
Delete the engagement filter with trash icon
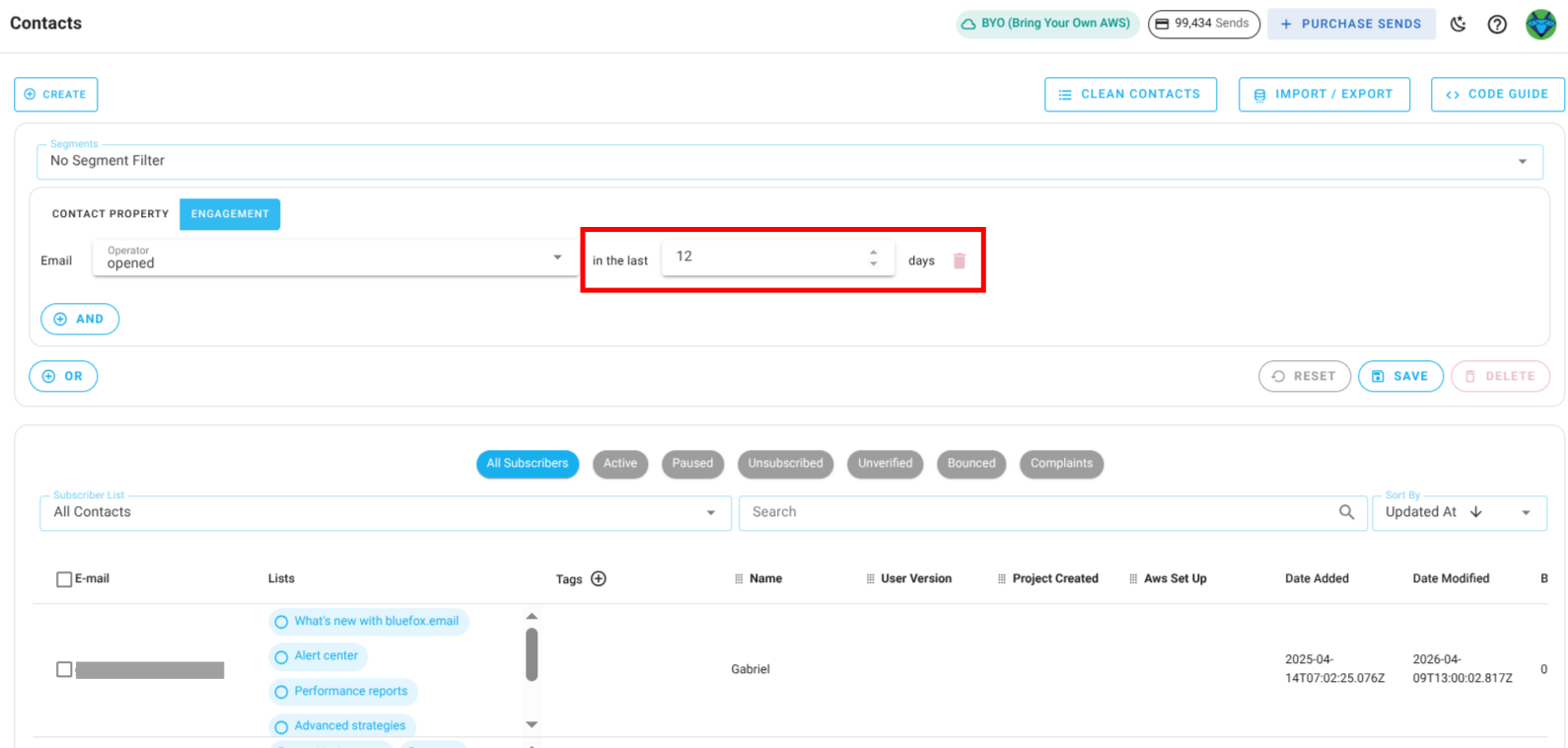pos(960,261)
